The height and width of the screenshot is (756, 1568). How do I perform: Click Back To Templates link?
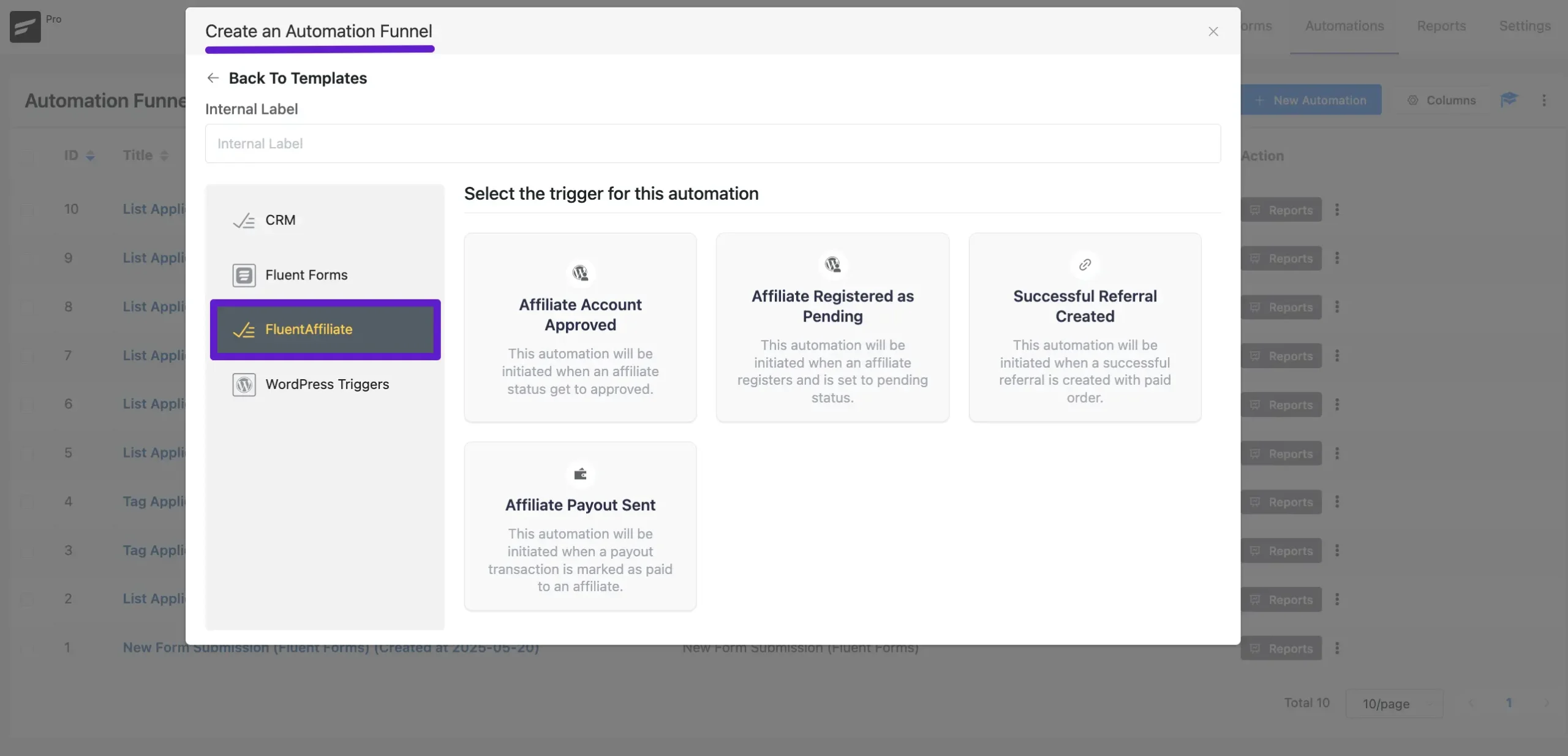(x=298, y=78)
